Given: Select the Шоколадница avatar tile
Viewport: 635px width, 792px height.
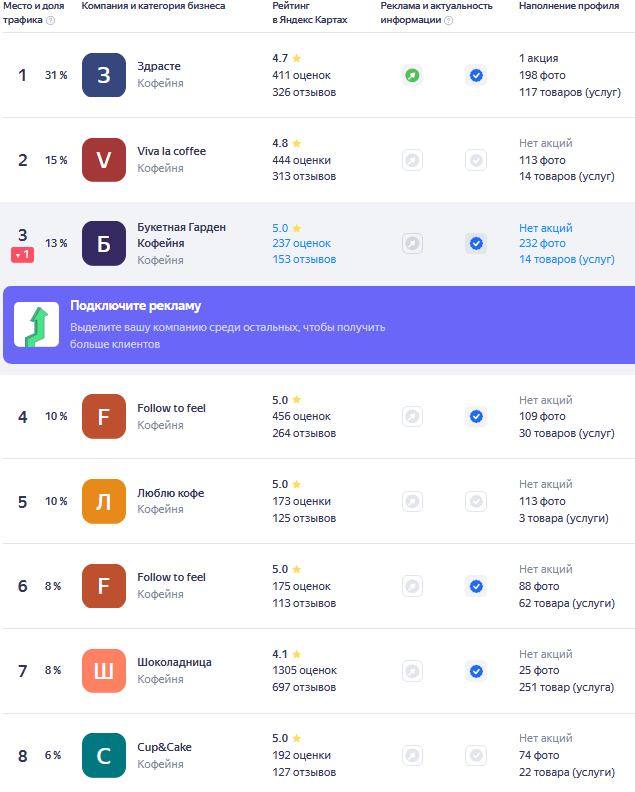Looking at the screenshot, I should 104,671.
